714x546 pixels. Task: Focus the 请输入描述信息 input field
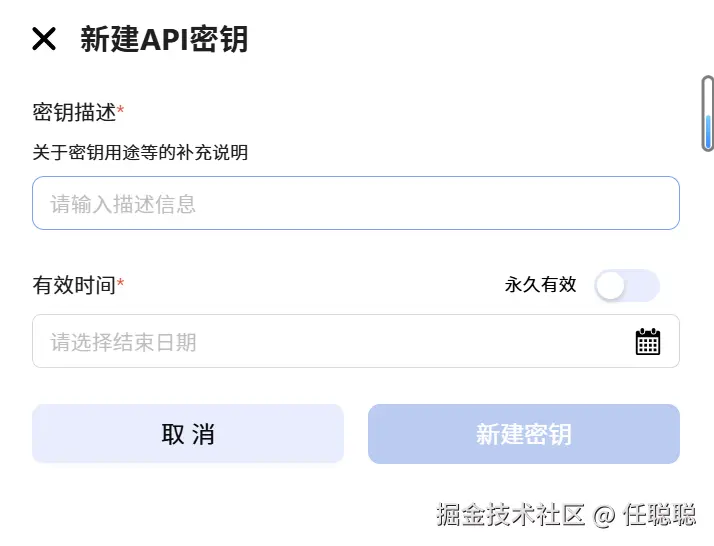pyautogui.click(x=355, y=204)
